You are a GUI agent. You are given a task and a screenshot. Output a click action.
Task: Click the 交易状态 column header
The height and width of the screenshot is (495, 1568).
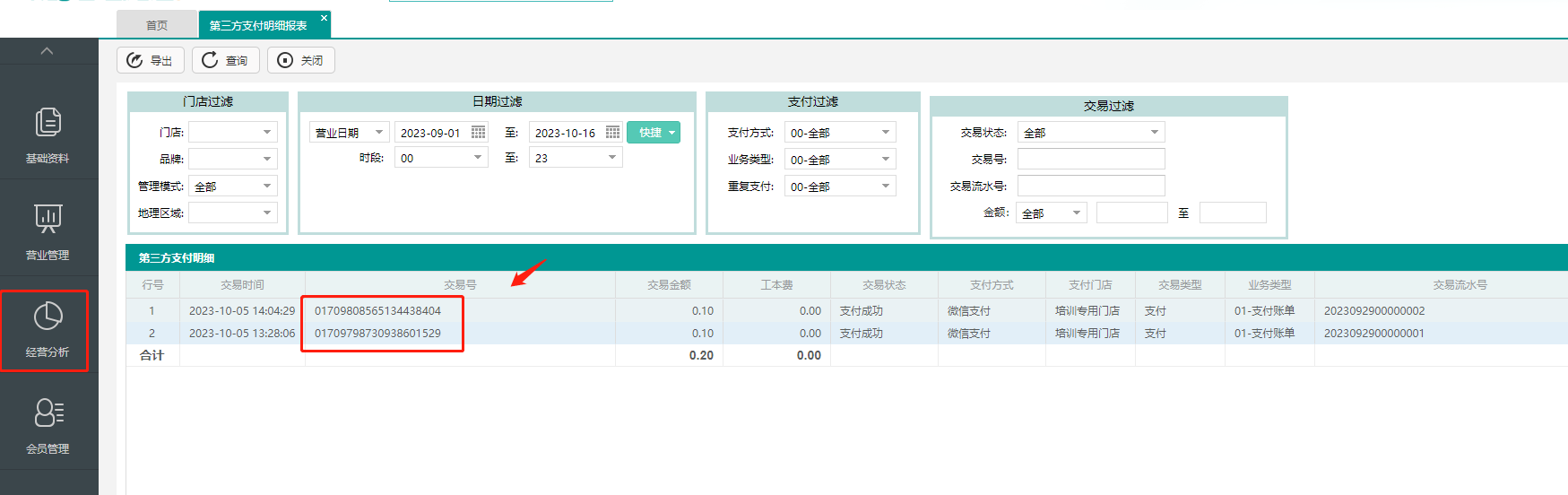click(x=884, y=284)
